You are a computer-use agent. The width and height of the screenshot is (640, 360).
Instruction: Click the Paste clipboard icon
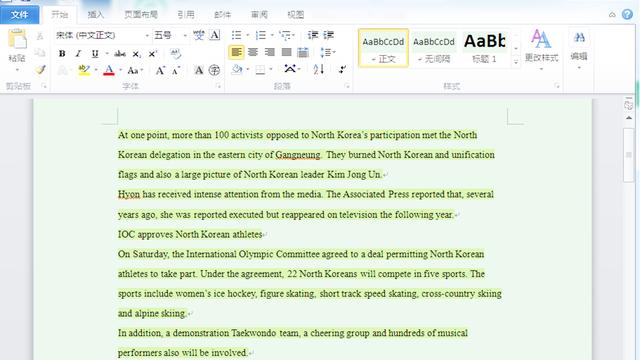(x=17, y=40)
